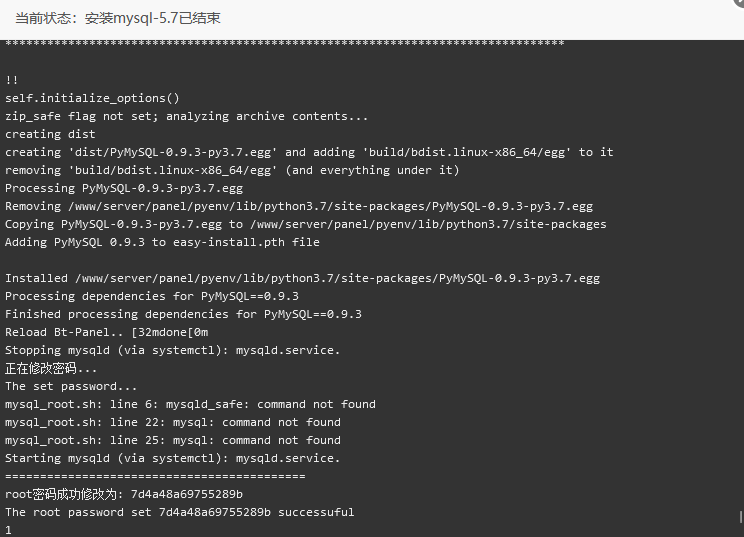Click the log scrollbar thumb
The image size is (744, 537).
[740, 517]
